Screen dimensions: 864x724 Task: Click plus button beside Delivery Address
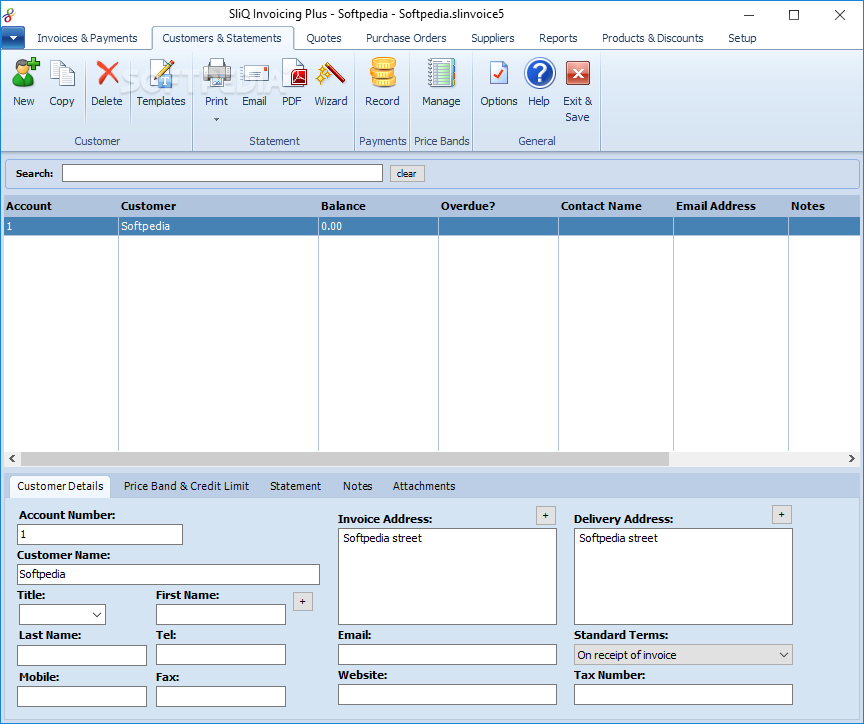coord(781,515)
